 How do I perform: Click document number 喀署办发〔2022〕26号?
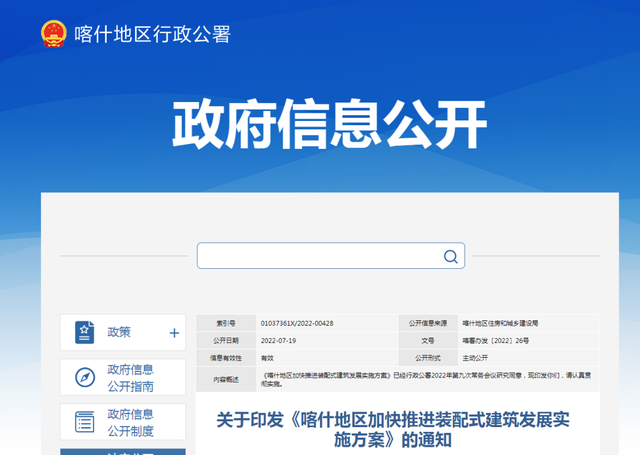tap(496, 340)
